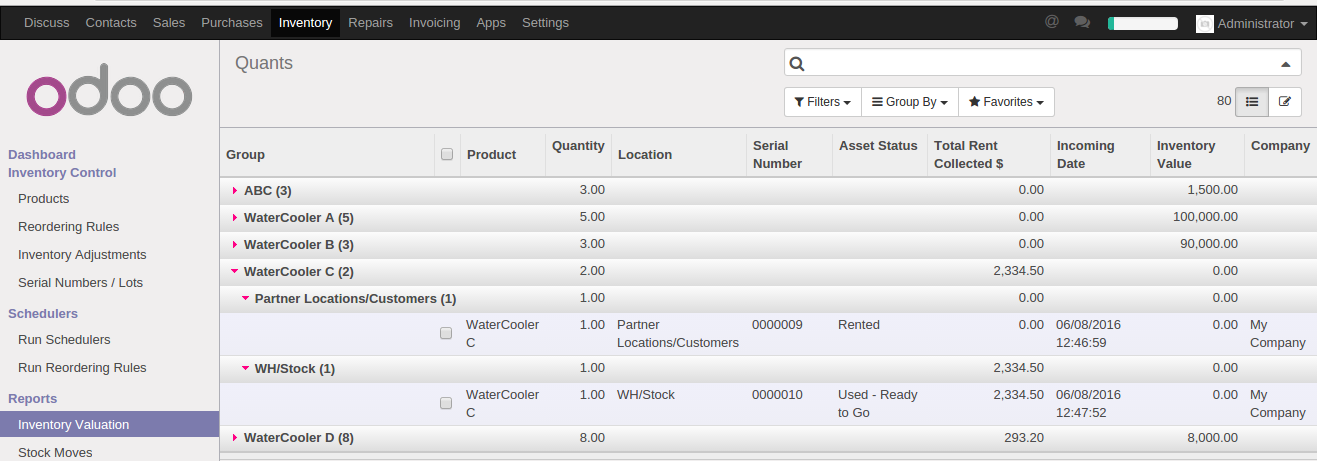This screenshot has width=1317, height=461.
Task: Open the Apps menu
Action: click(x=491, y=22)
